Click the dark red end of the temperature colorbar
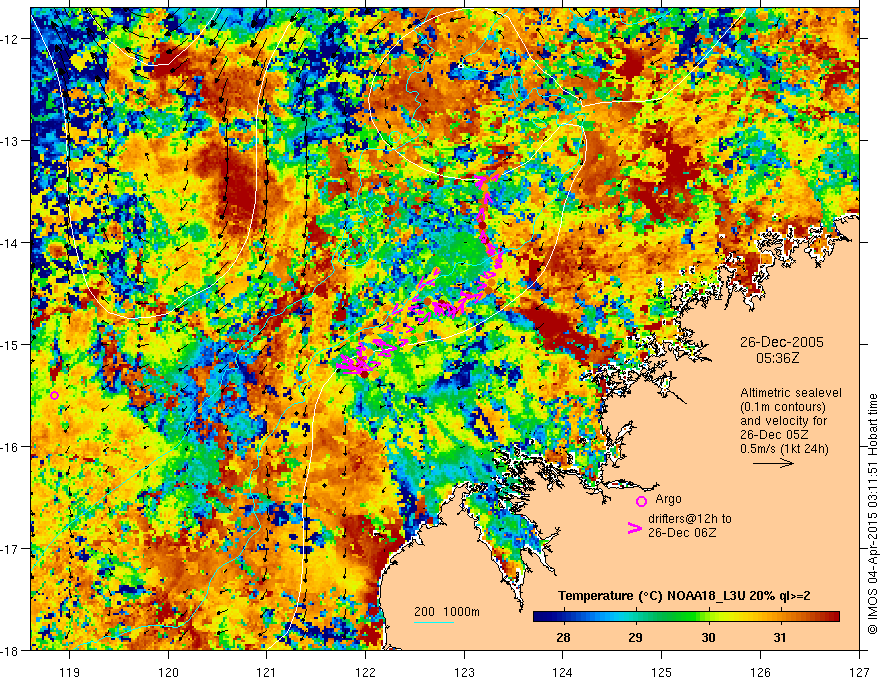The width and height of the screenshot is (880, 680). [834, 617]
